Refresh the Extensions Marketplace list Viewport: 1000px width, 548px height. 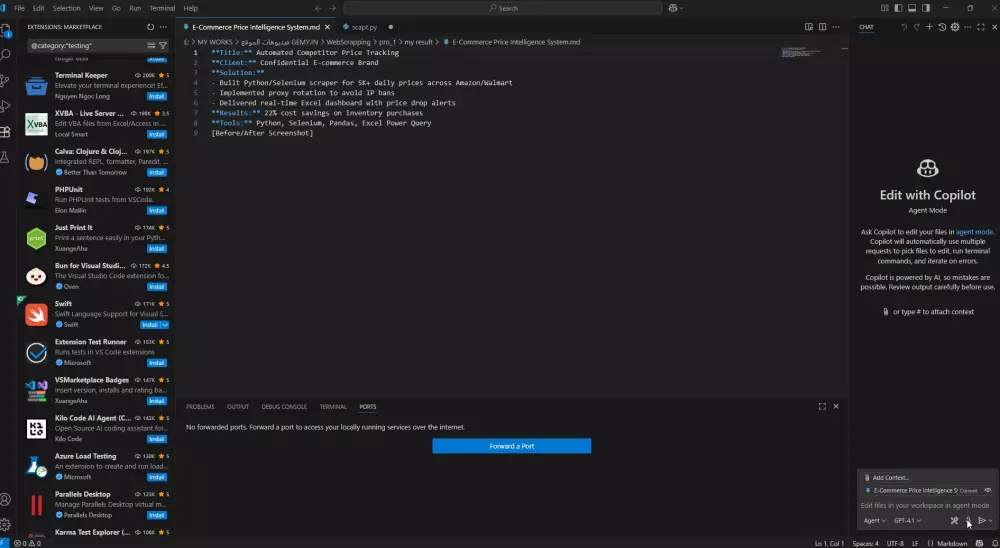[151, 27]
